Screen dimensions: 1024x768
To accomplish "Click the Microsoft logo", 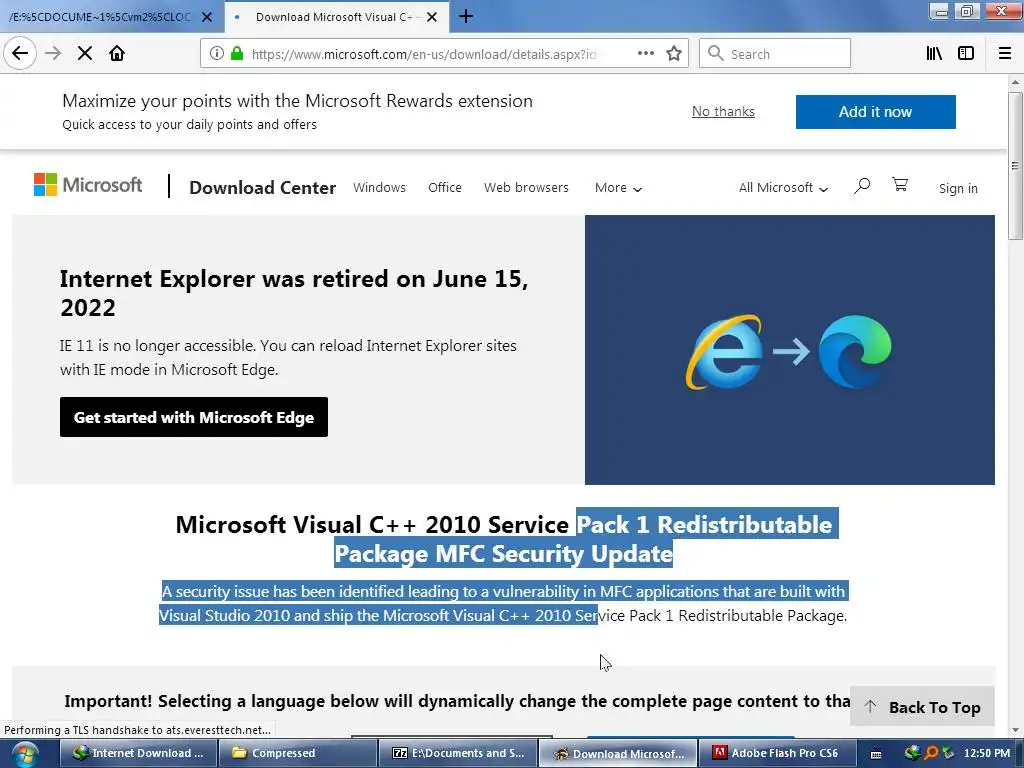I will pyautogui.click(x=88, y=185).
